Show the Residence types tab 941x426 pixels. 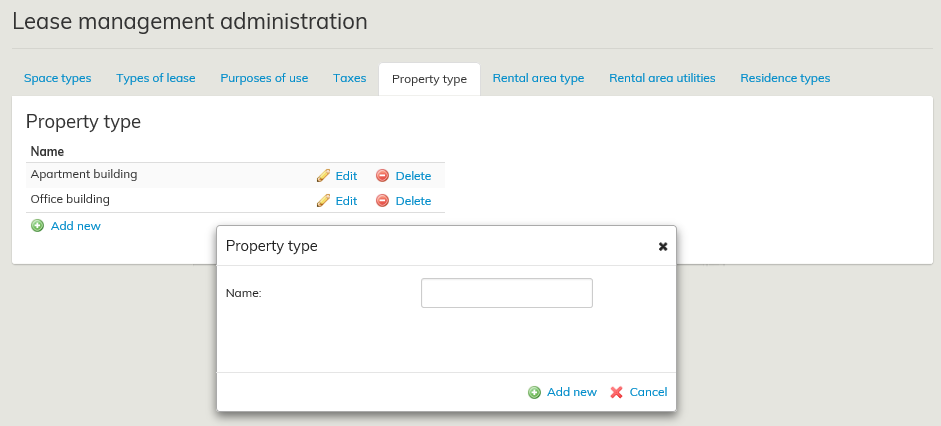(785, 78)
